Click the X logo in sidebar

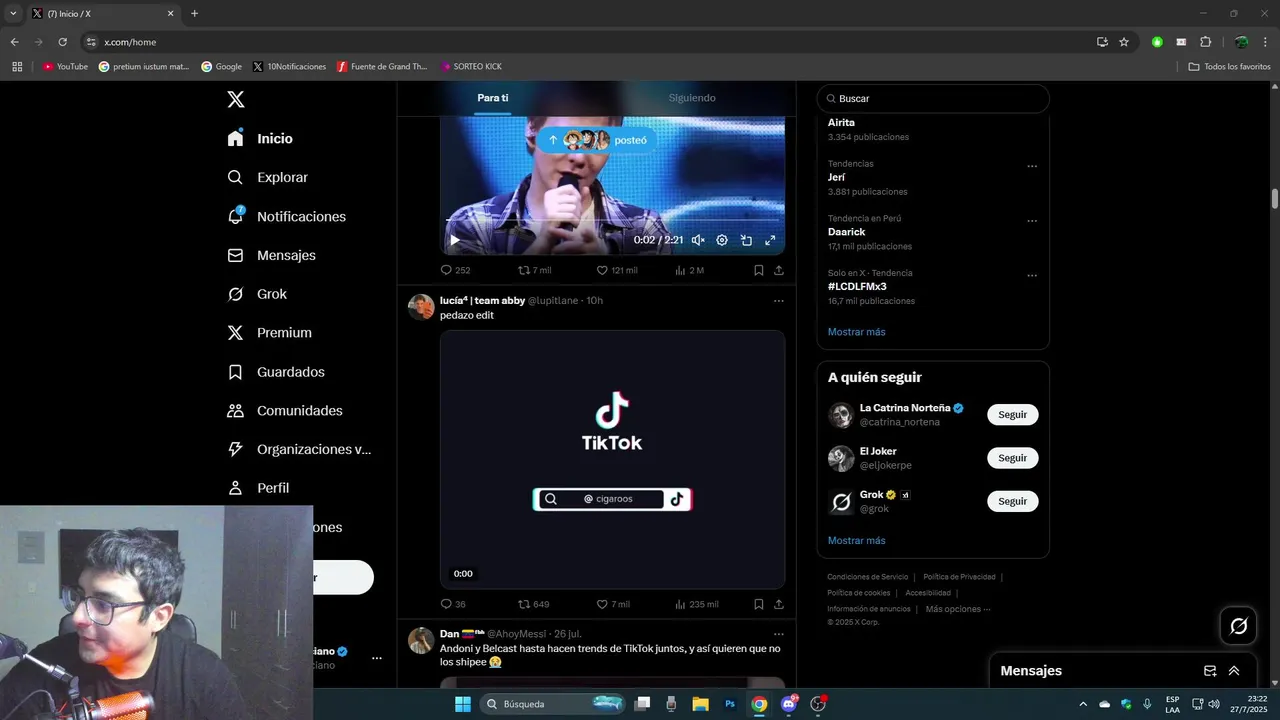coord(235,99)
